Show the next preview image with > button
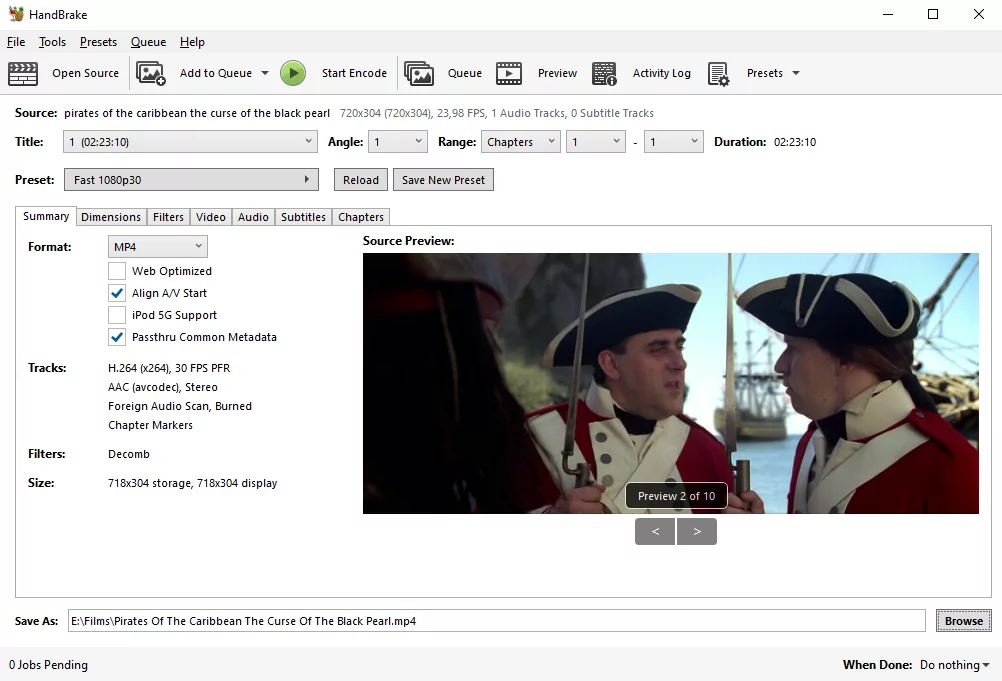This screenshot has width=1002, height=681. tap(697, 532)
